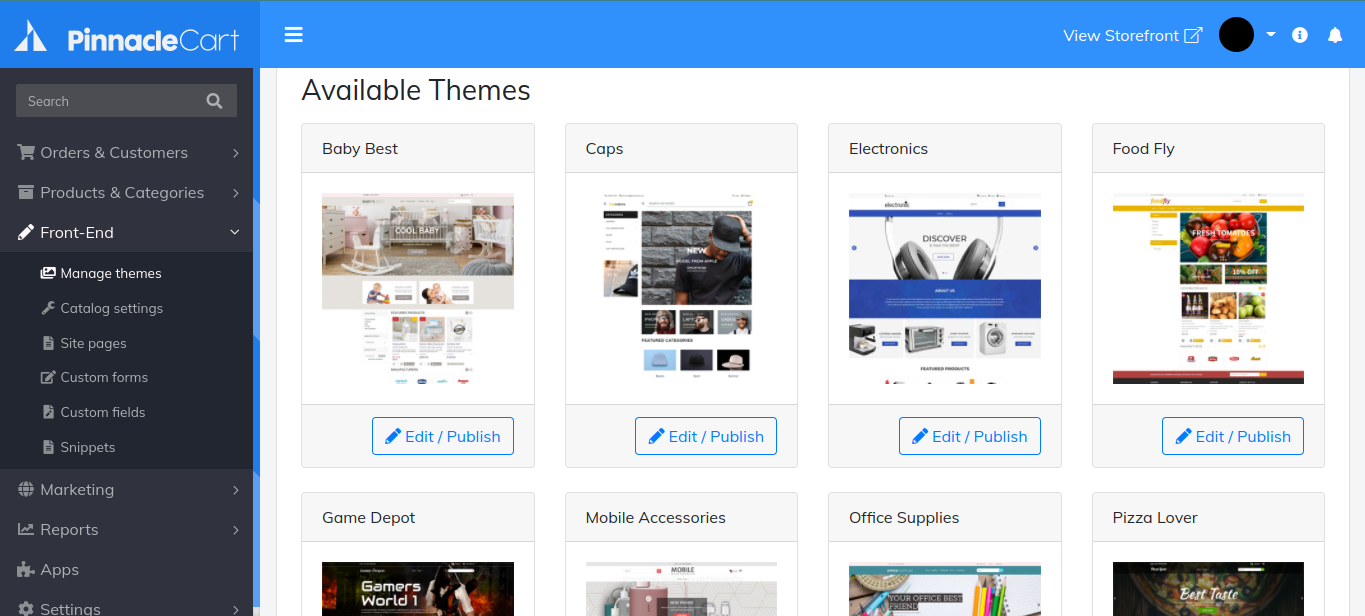Click the Manage themes image icon

[48, 273]
